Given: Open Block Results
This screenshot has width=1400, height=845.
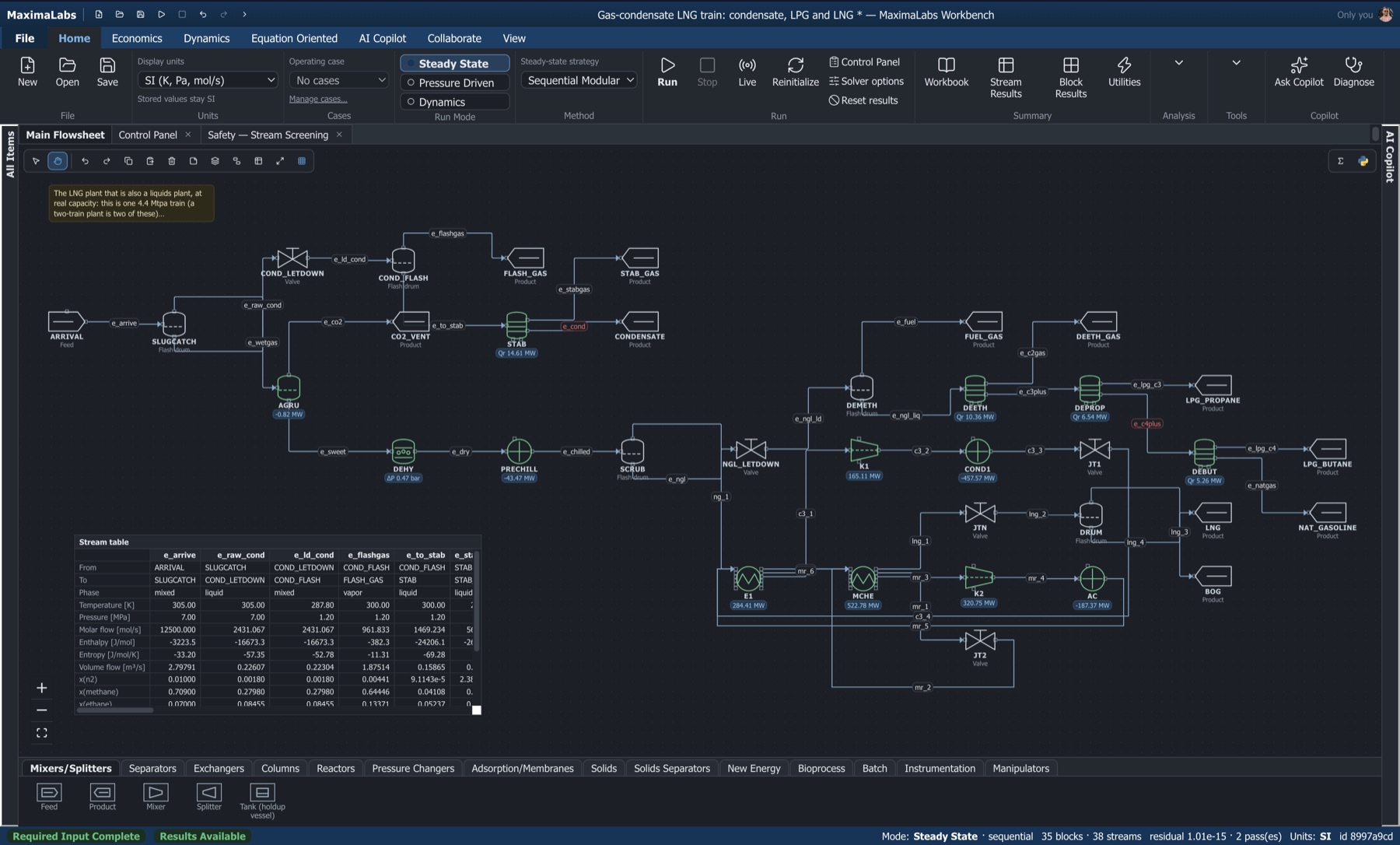Looking at the screenshot, I should click(x=1070, y=77).
